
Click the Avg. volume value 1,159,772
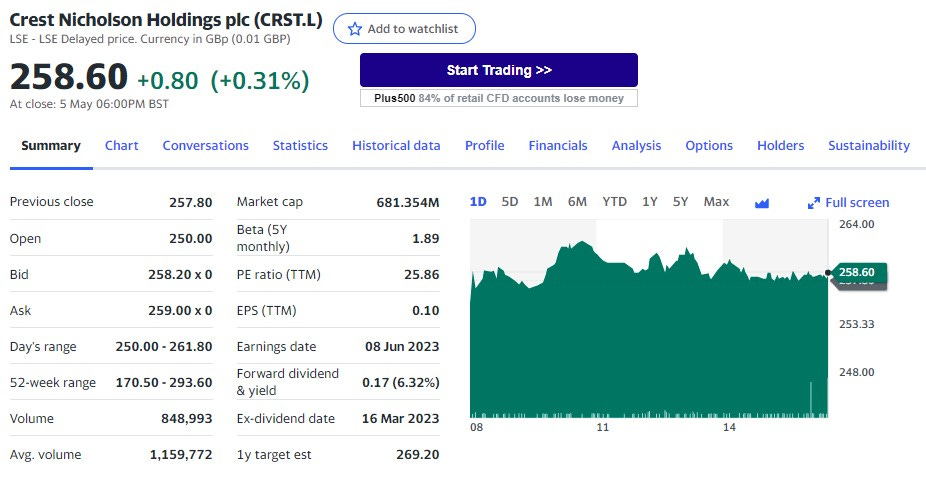pyautogui.click(x=181, y=455)
